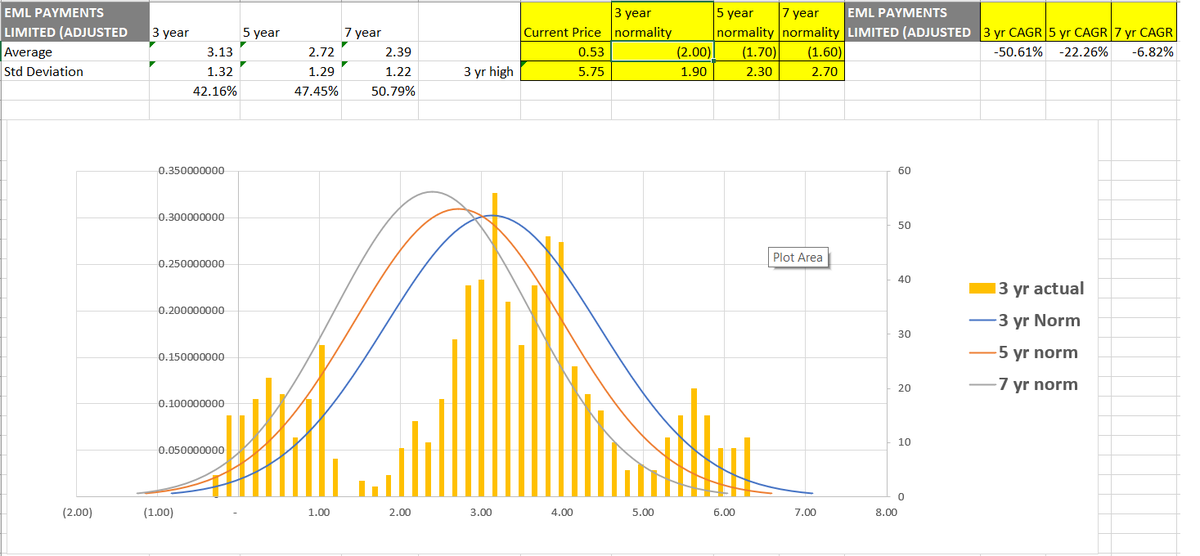
Task: Select the 3 yr high value 5.75
Action: [x=564, y=72]
